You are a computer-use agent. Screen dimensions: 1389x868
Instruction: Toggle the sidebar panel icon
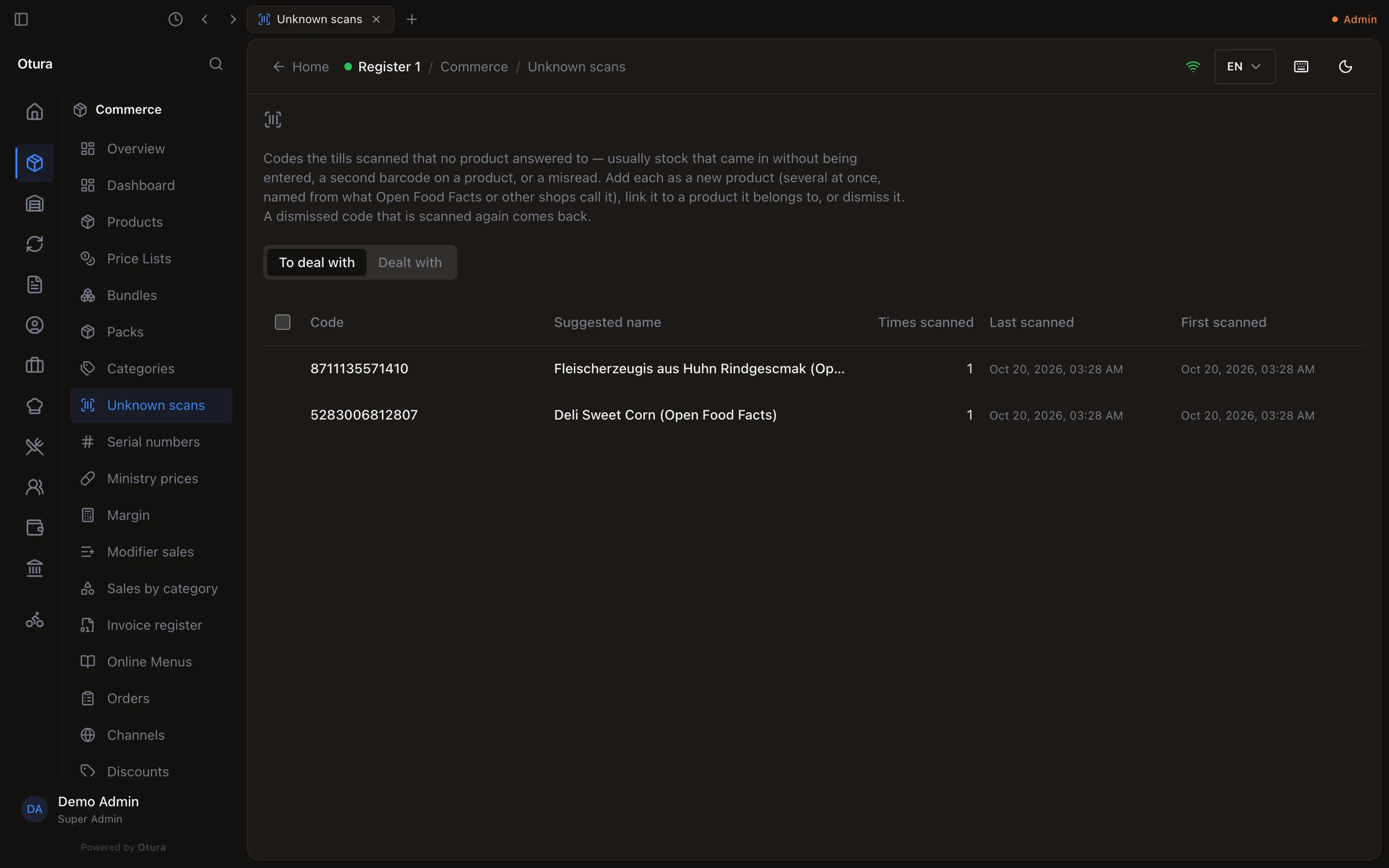[x=21, y=19]
